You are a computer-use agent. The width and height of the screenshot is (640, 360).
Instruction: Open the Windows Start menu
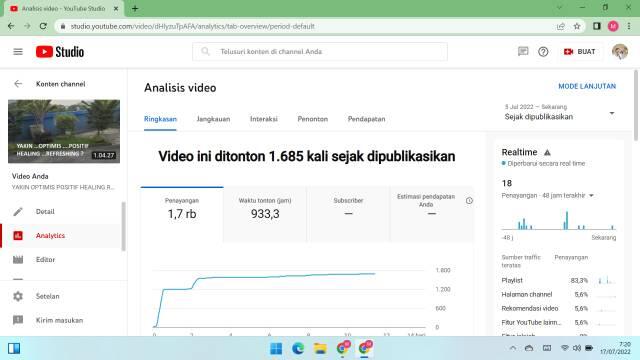point(276,349)
